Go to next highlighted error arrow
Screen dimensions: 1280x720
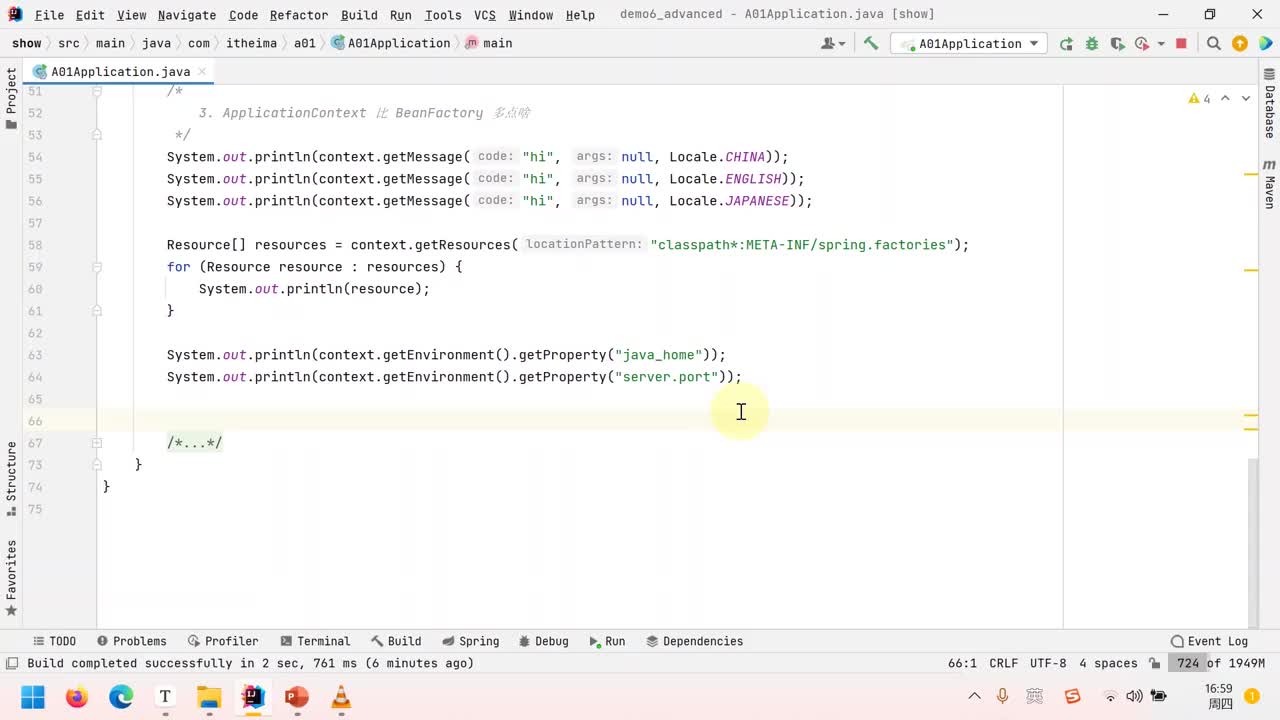1246,98
